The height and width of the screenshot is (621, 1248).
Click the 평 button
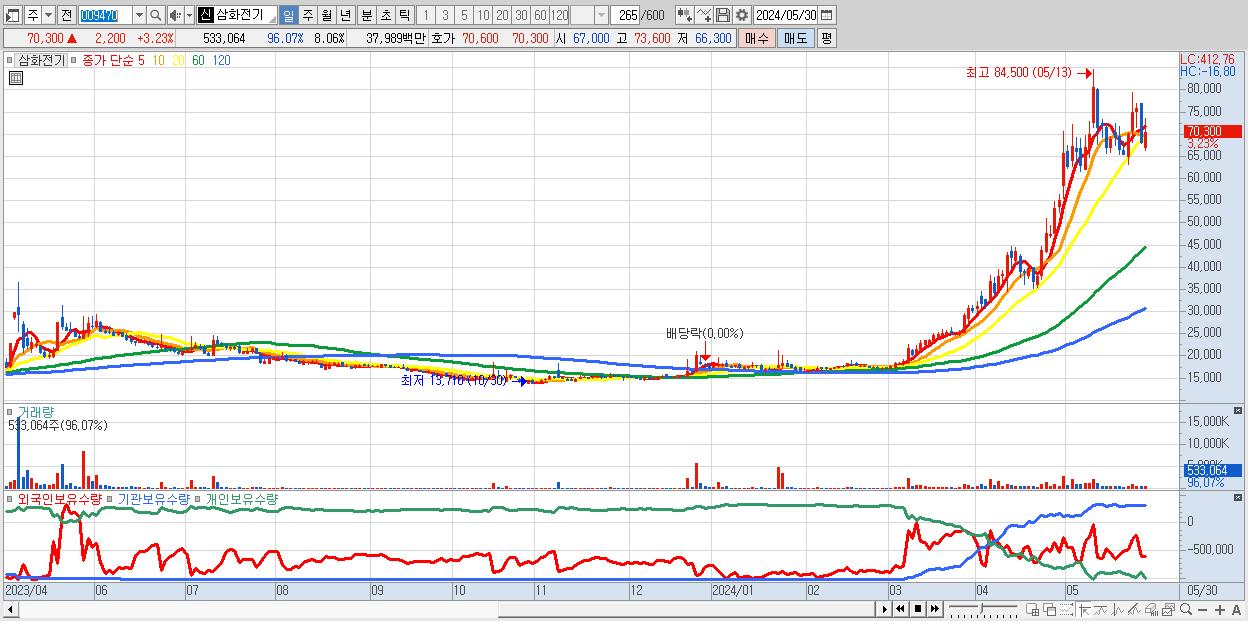tap(827, 38)
